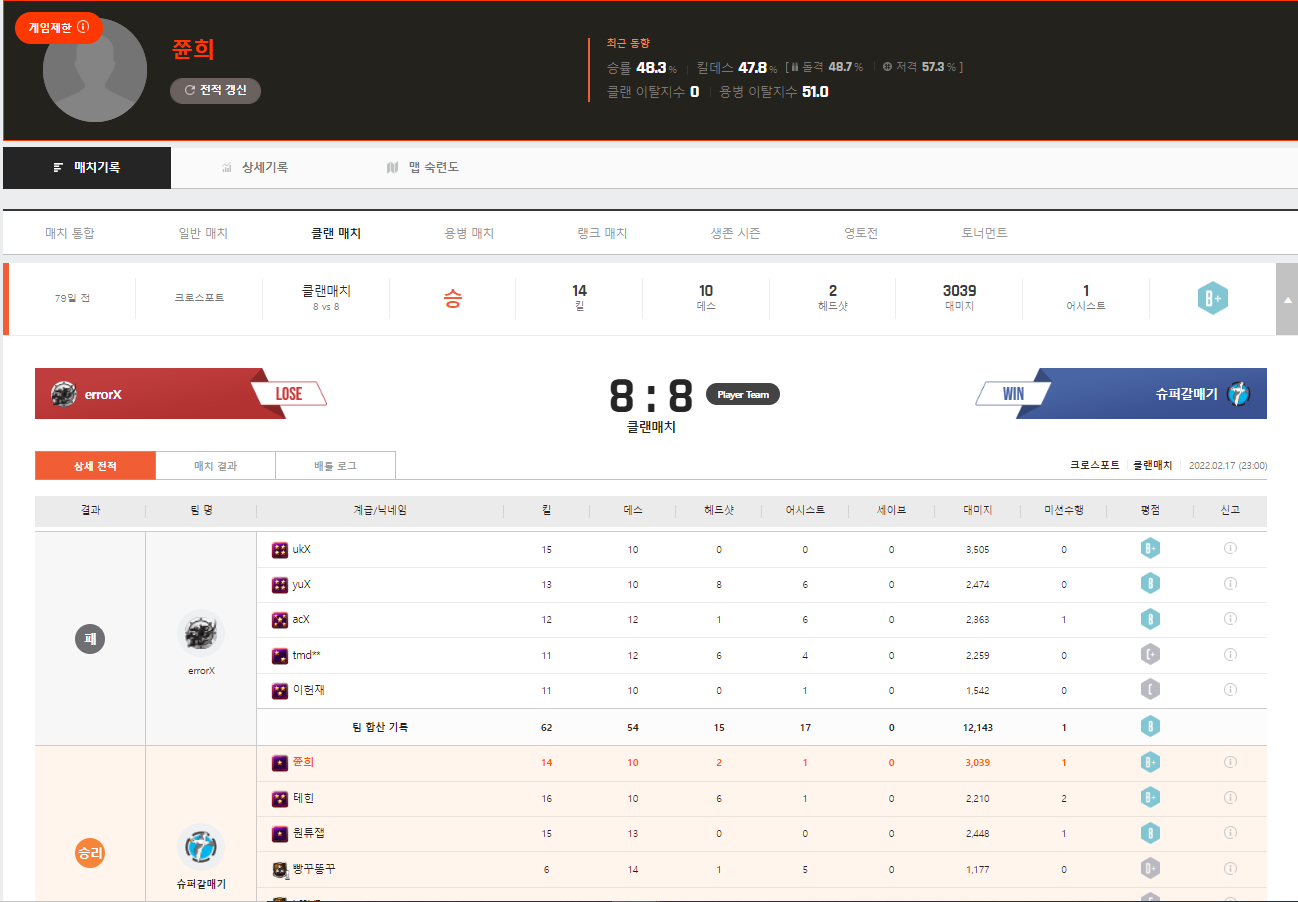This screenshot has height=902, width=1298.
Task: Click the errorX clan emblem in LOSE banner
Action: click(64, 394)
